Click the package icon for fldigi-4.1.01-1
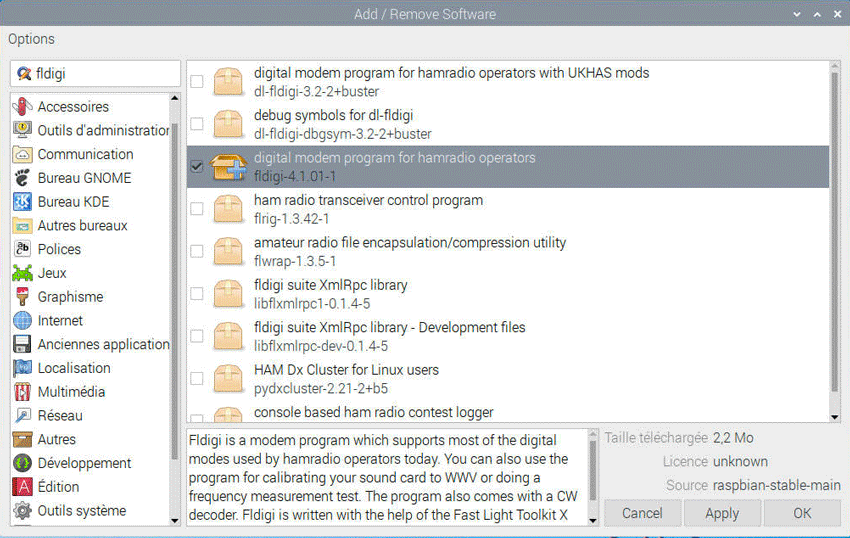This screenshot has width=850, height=538. 228,166
